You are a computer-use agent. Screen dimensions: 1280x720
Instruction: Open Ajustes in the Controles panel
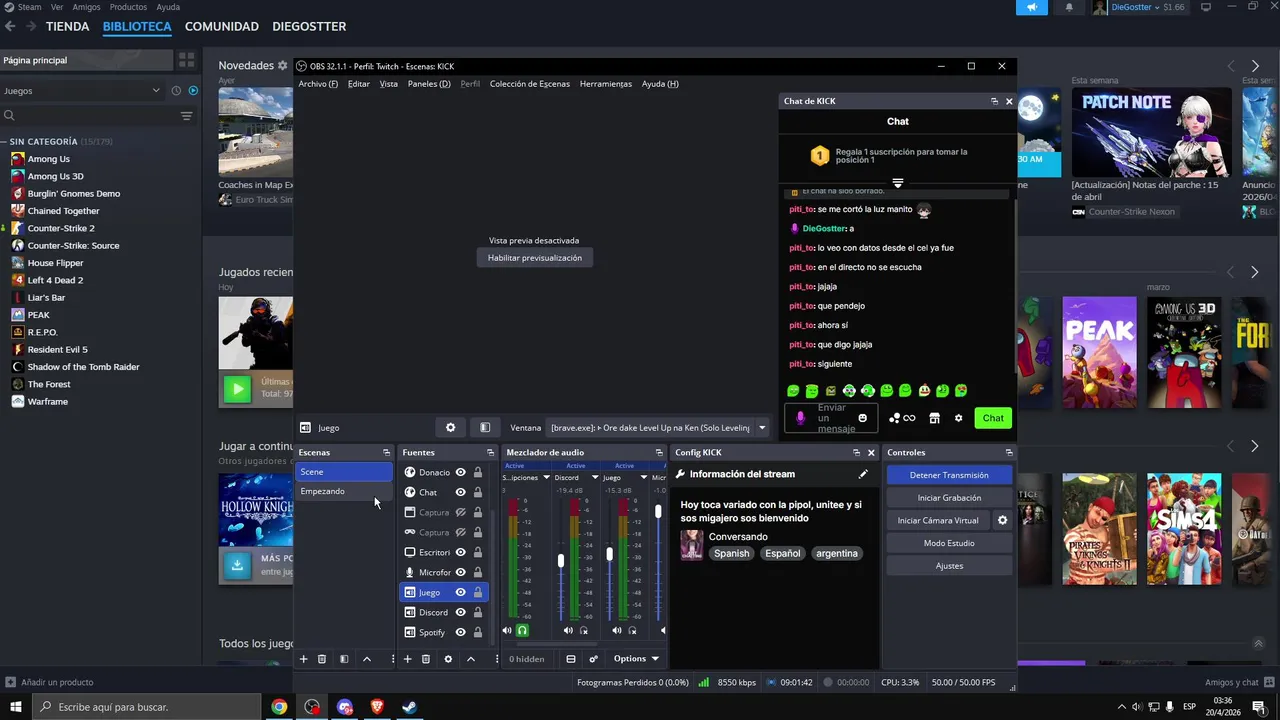click(949, 566)
